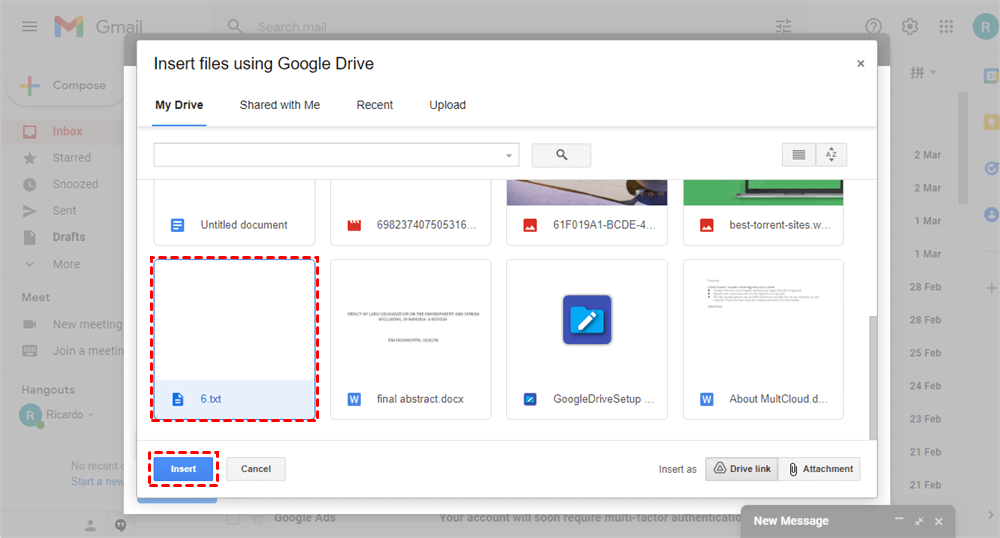Open the main menu hamburger icon
The width and height of the screenshot is (1000, 538).
click(30, 27)
